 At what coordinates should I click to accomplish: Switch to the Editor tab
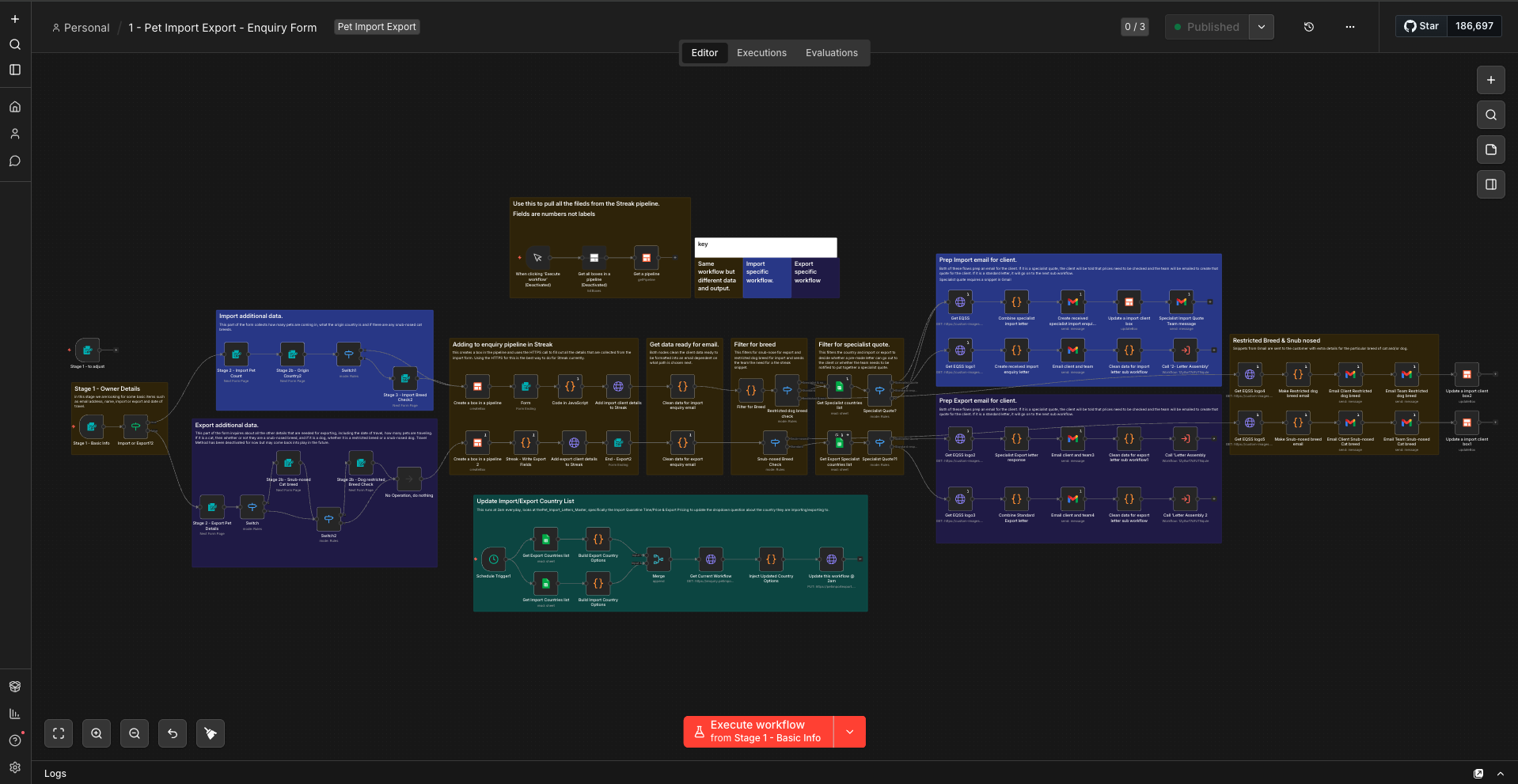click(704, 53)
